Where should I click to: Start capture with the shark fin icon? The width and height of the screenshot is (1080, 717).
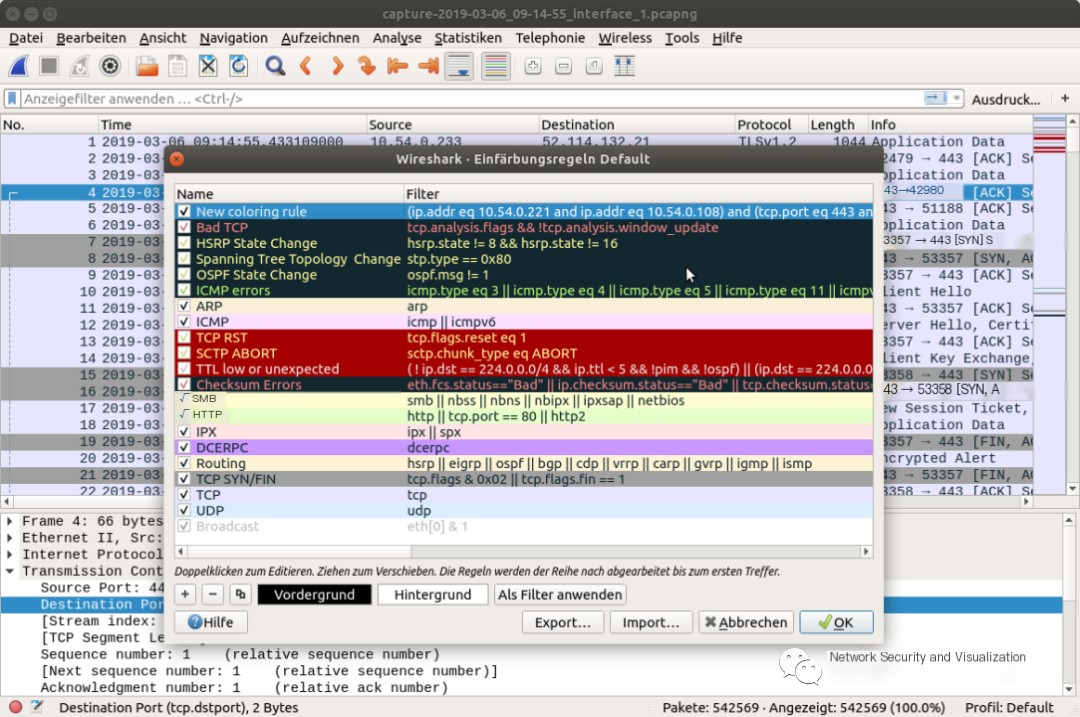pyautogui.click(x=19, y=66)
